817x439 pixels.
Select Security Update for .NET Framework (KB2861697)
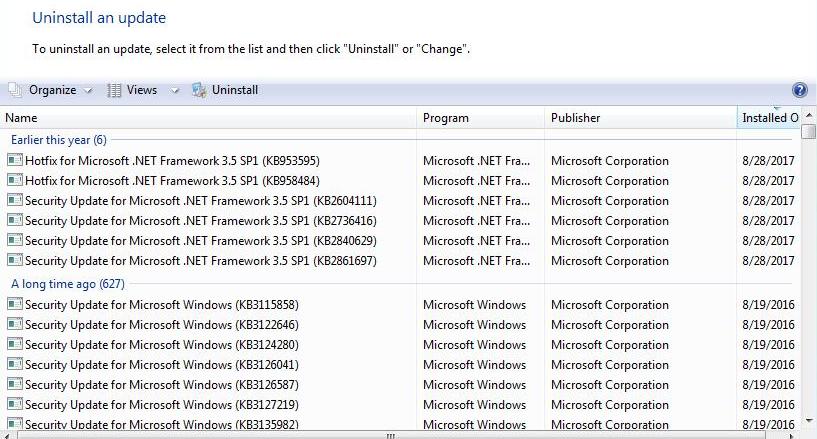coord(201,260)
